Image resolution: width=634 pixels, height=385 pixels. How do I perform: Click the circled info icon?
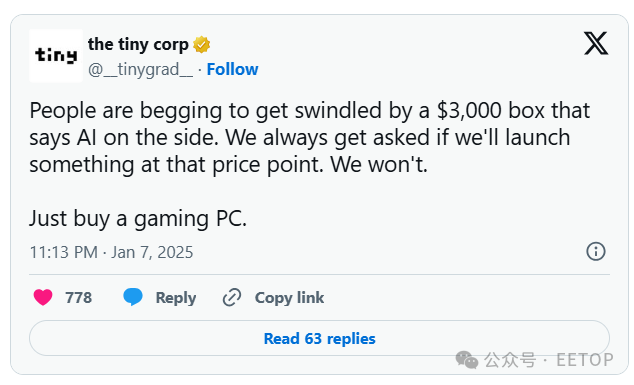pos(596,252)
